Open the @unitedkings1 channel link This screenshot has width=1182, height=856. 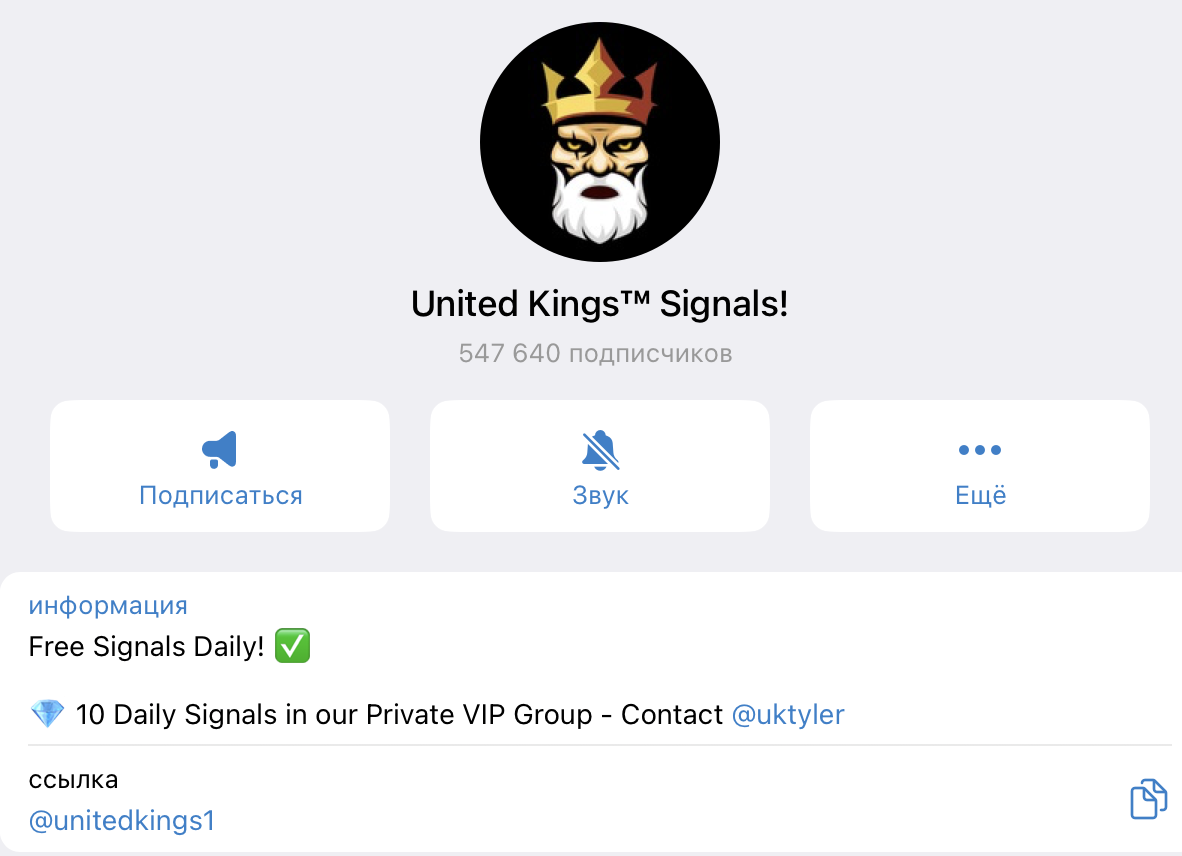point(121,821)
